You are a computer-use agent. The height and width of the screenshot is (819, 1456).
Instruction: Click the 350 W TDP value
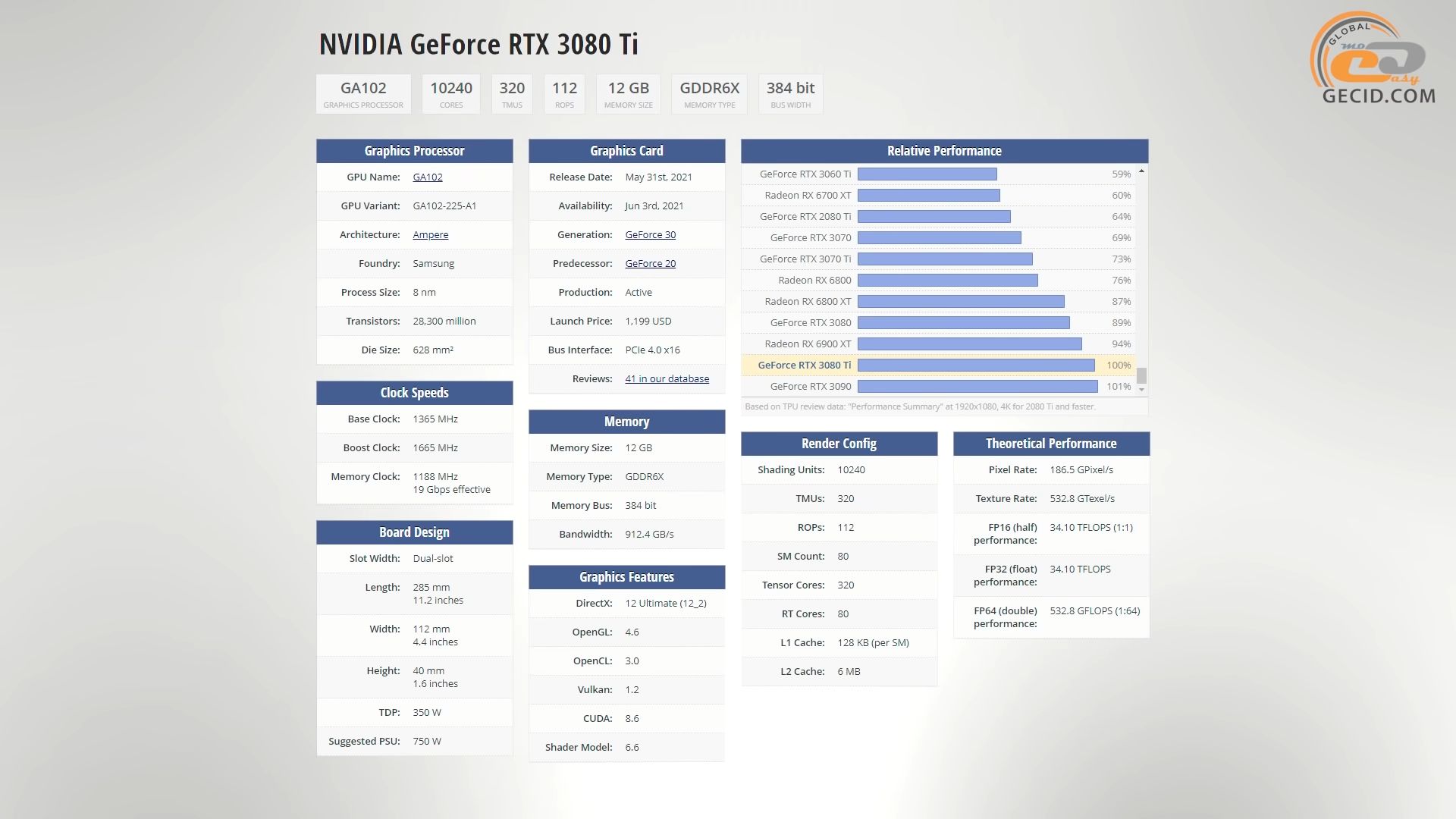427,712
